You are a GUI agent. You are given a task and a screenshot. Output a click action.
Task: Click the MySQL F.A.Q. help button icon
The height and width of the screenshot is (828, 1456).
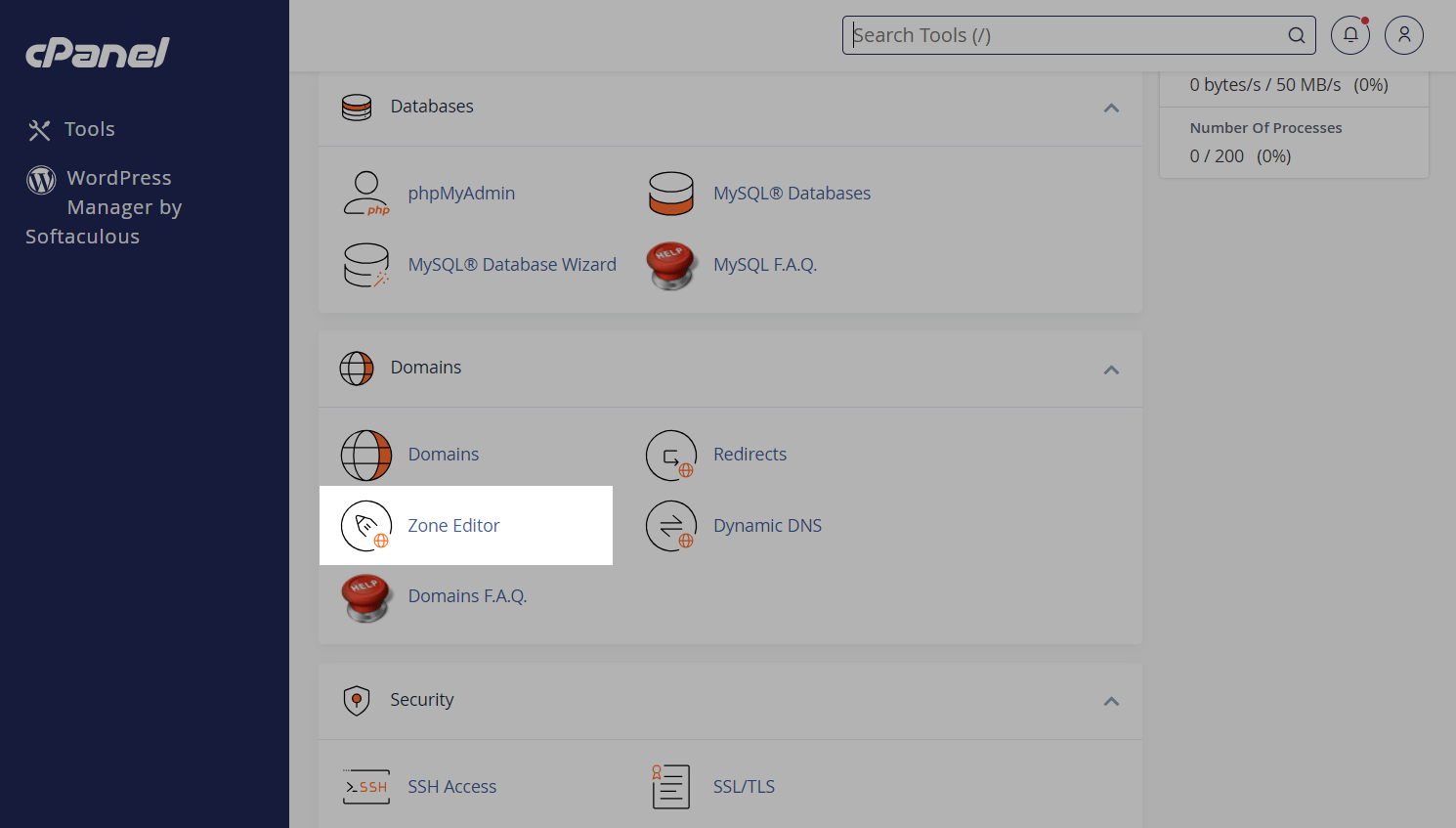[x=671, y=265]
